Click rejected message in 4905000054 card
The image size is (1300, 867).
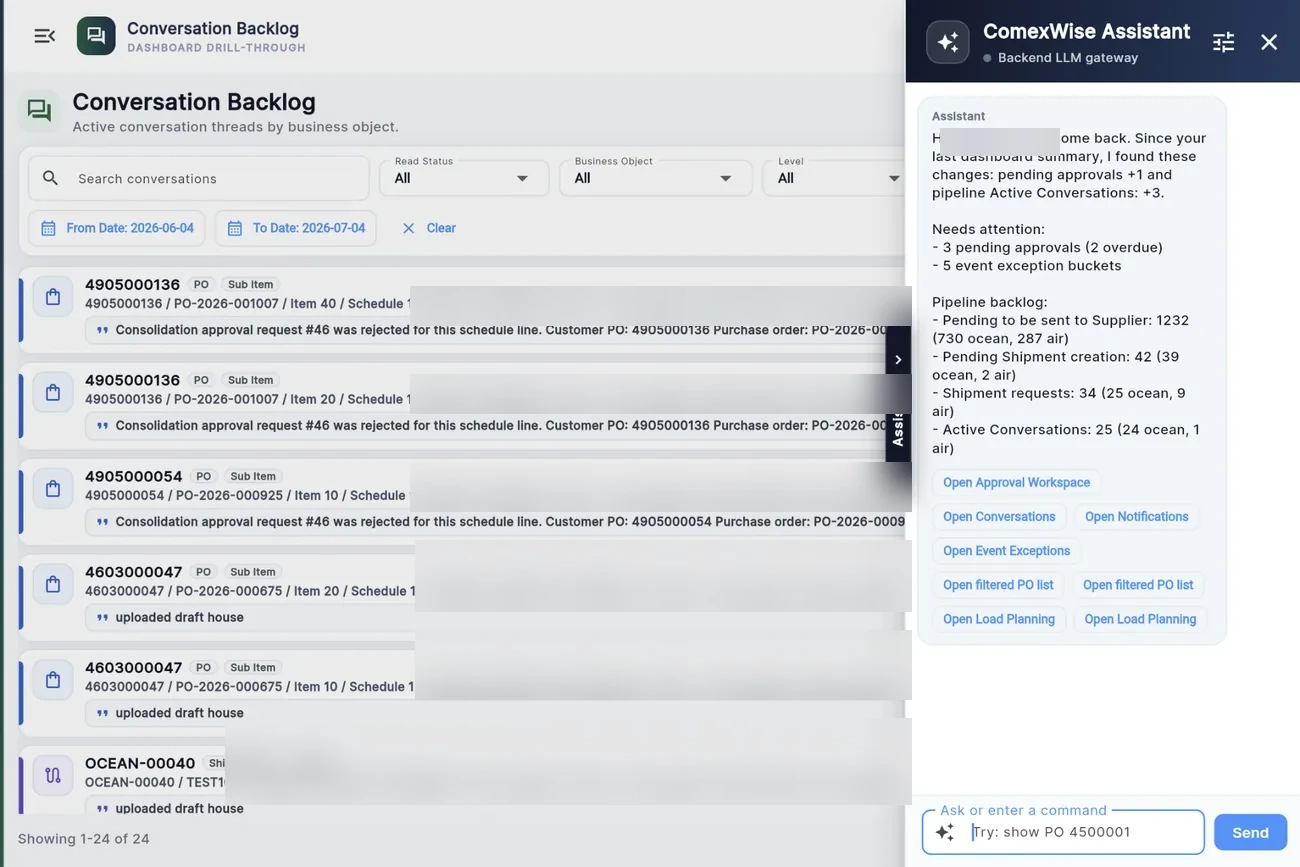click(x=510, y=521)
